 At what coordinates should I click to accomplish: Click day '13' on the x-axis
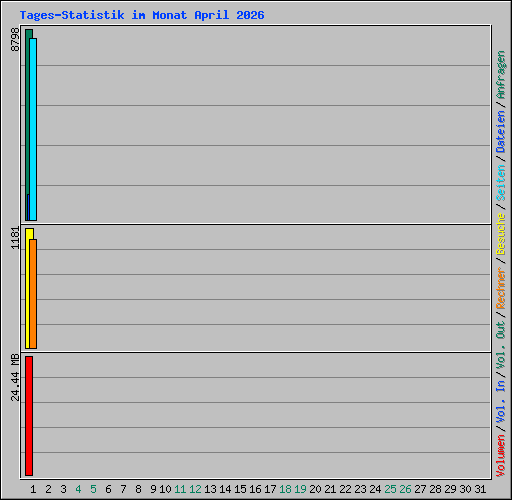tap(210, 489)
